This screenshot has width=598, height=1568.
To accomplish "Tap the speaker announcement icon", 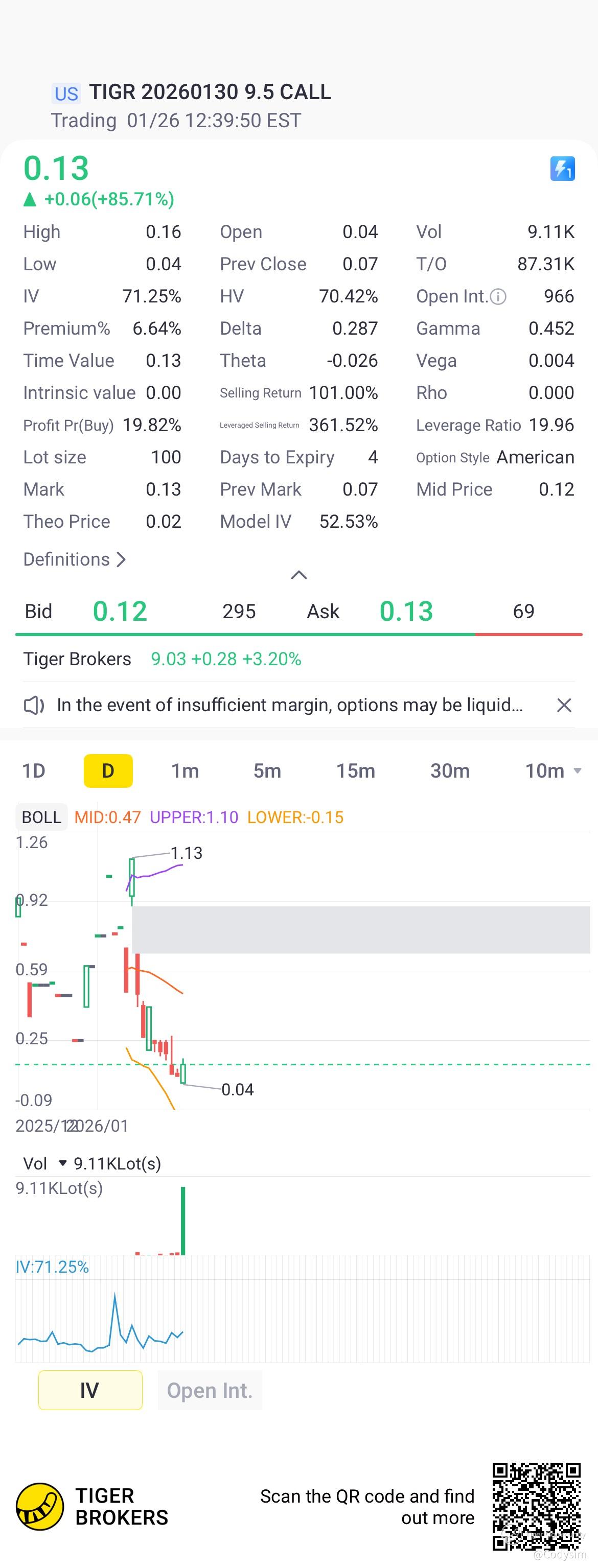I will 34,705.
